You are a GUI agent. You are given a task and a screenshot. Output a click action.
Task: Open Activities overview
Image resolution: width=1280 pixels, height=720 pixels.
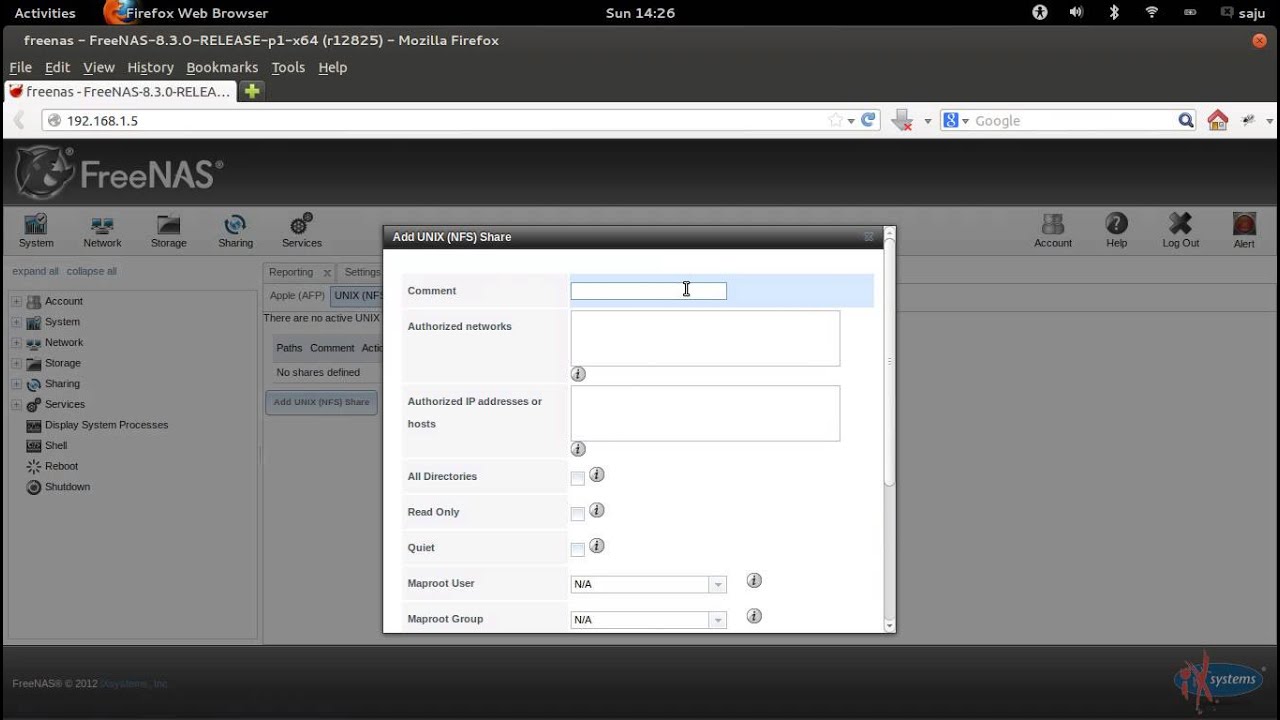click(x=45, y=13)
